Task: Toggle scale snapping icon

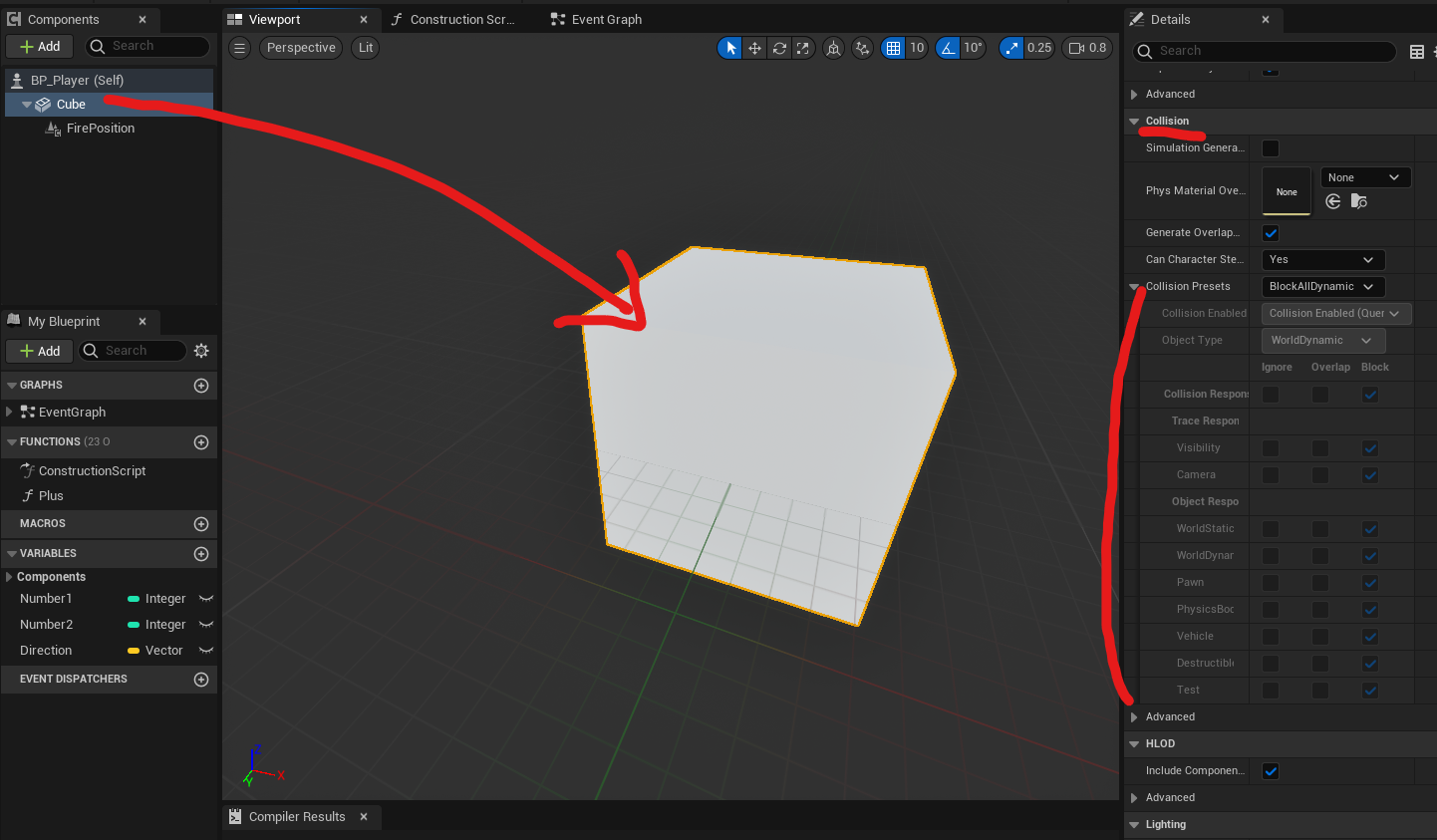Action: 1011,48
